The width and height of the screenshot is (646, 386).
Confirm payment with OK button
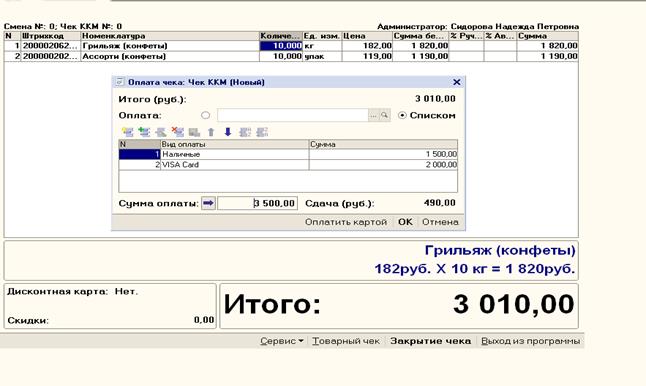tap(405, 222)
